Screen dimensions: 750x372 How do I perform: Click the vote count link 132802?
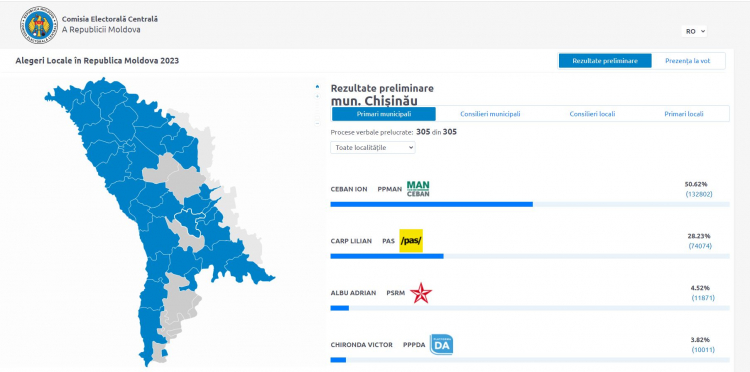pos(699,194)
